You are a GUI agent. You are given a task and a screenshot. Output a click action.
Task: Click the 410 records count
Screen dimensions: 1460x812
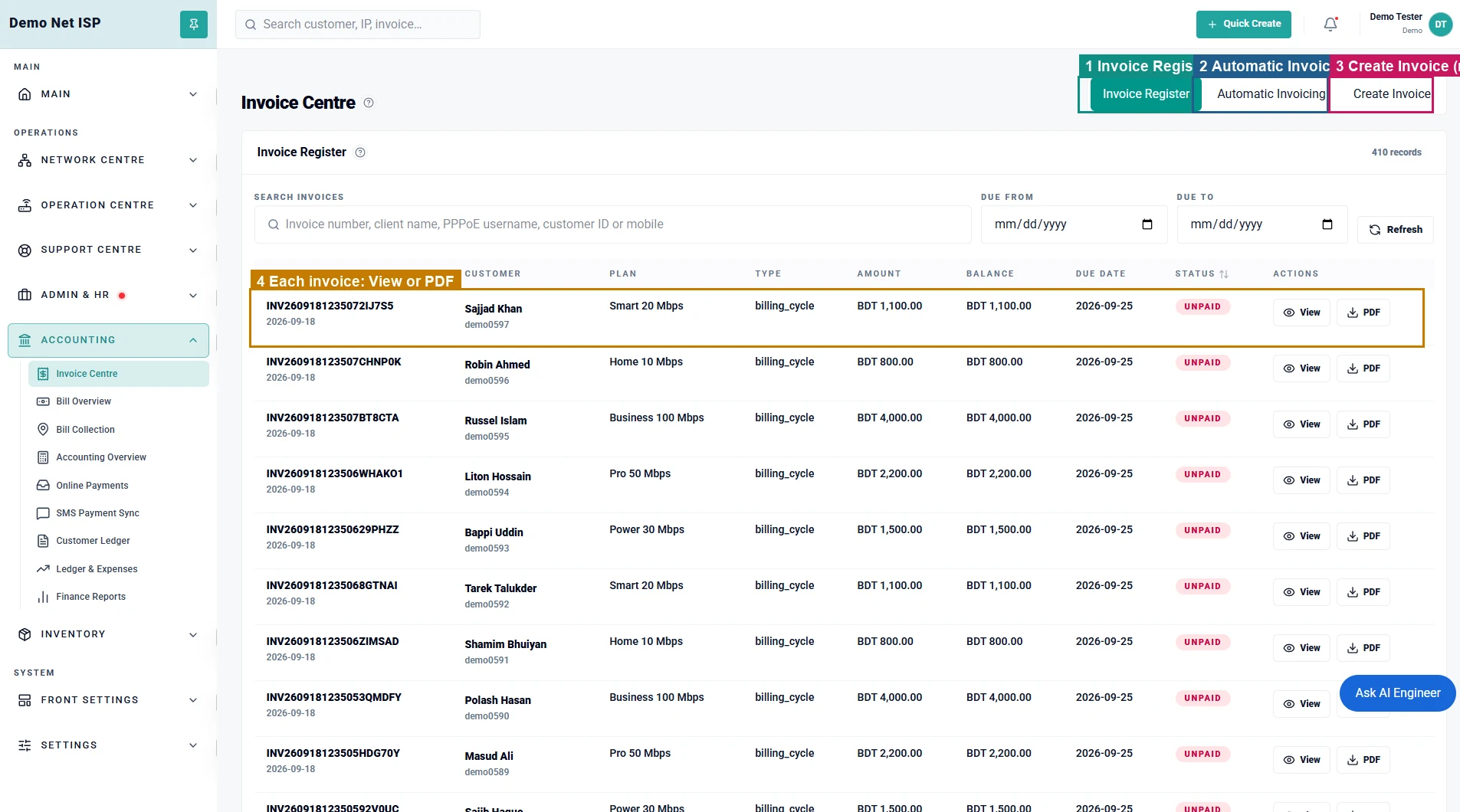(x=1396, y=152)
